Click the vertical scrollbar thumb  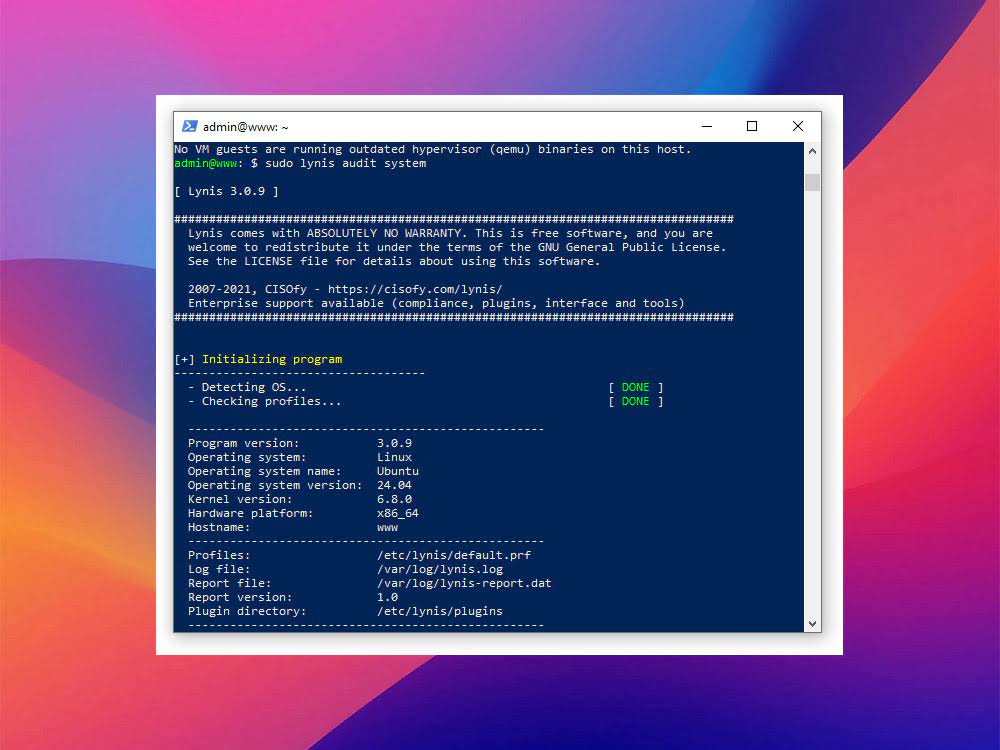point(812,182)
